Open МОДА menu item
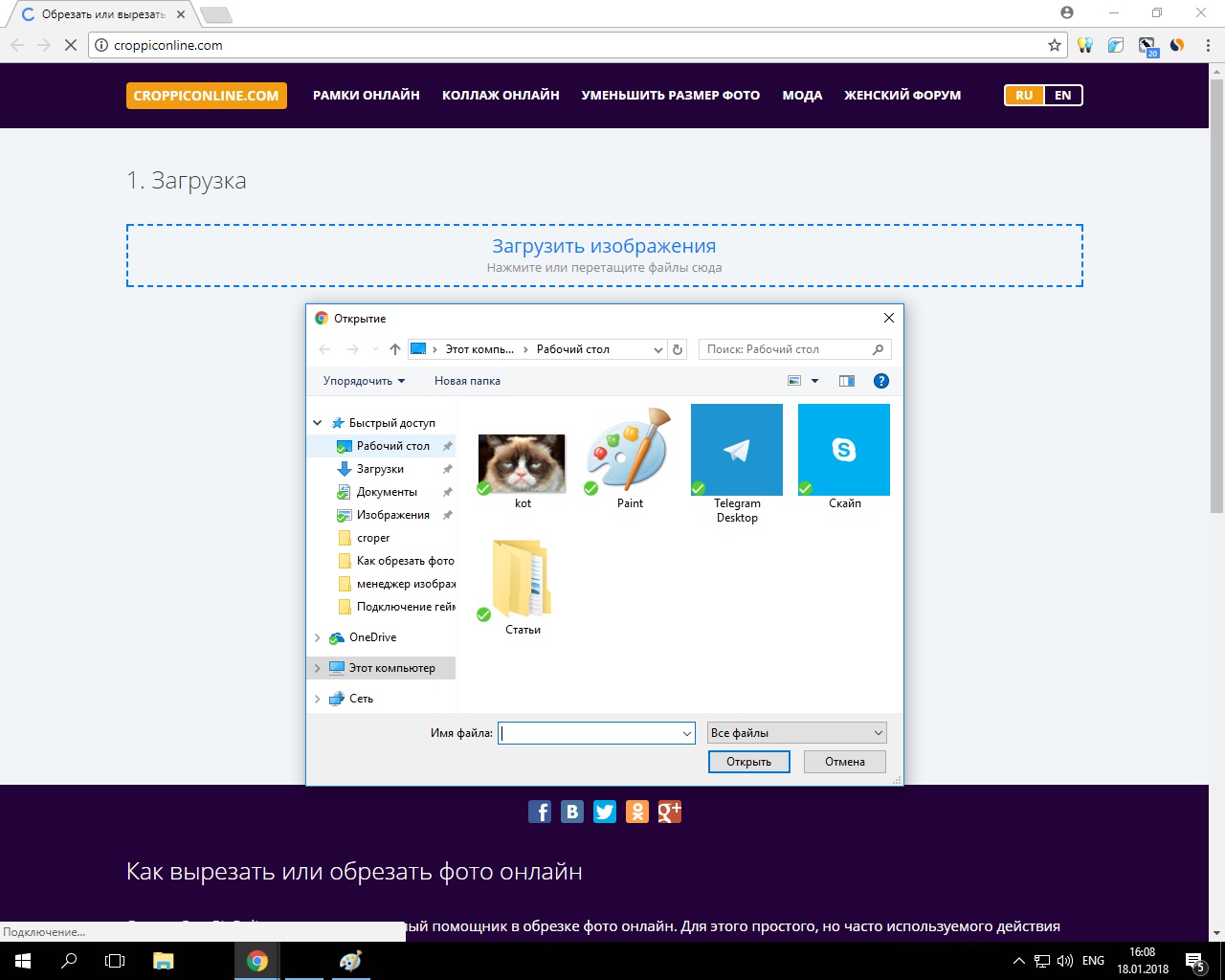The image size is (1225, 980). coord(802,96)
